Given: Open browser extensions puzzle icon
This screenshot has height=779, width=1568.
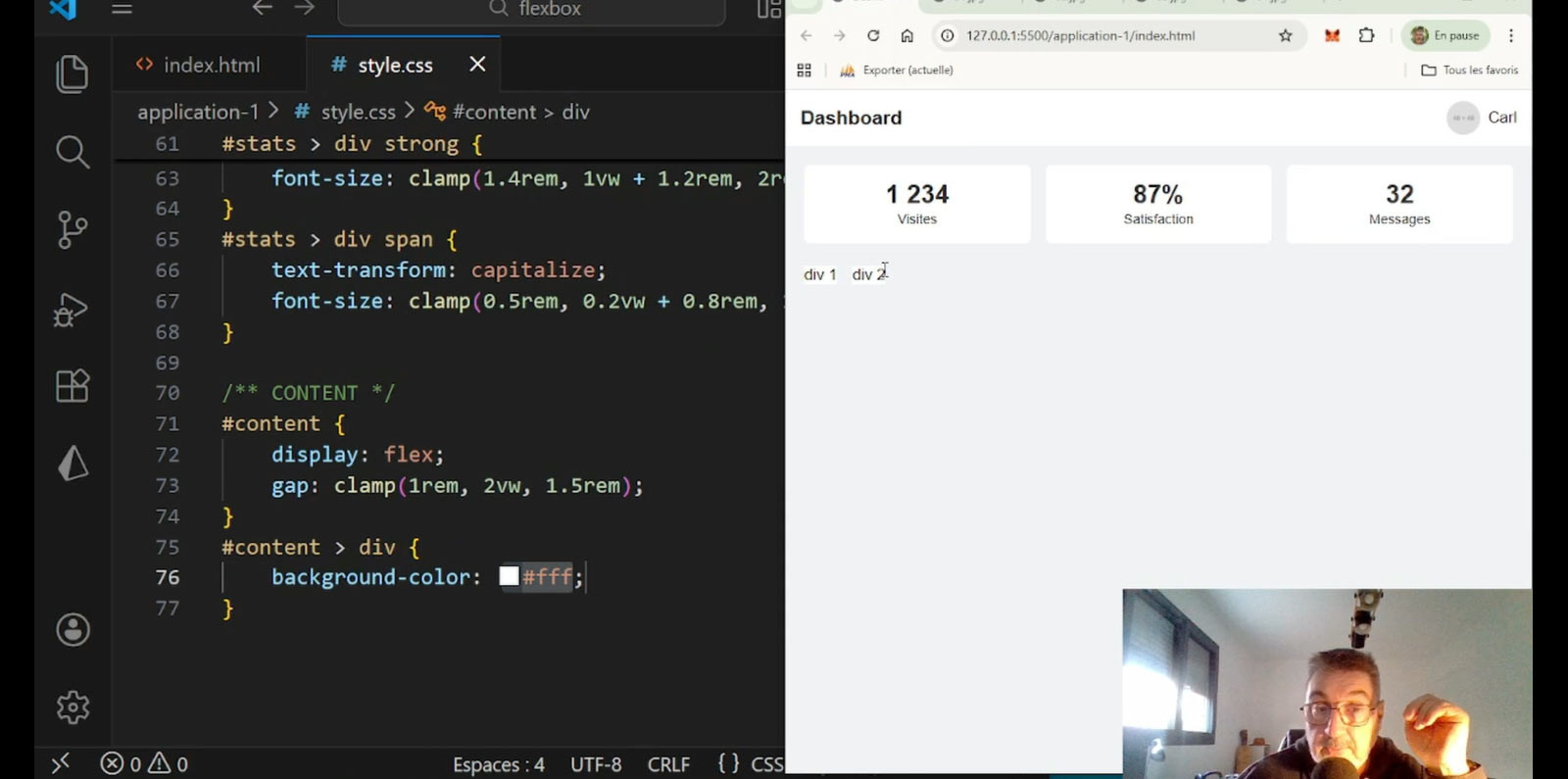Looking at the screenshot, I should pos(1366,36).
